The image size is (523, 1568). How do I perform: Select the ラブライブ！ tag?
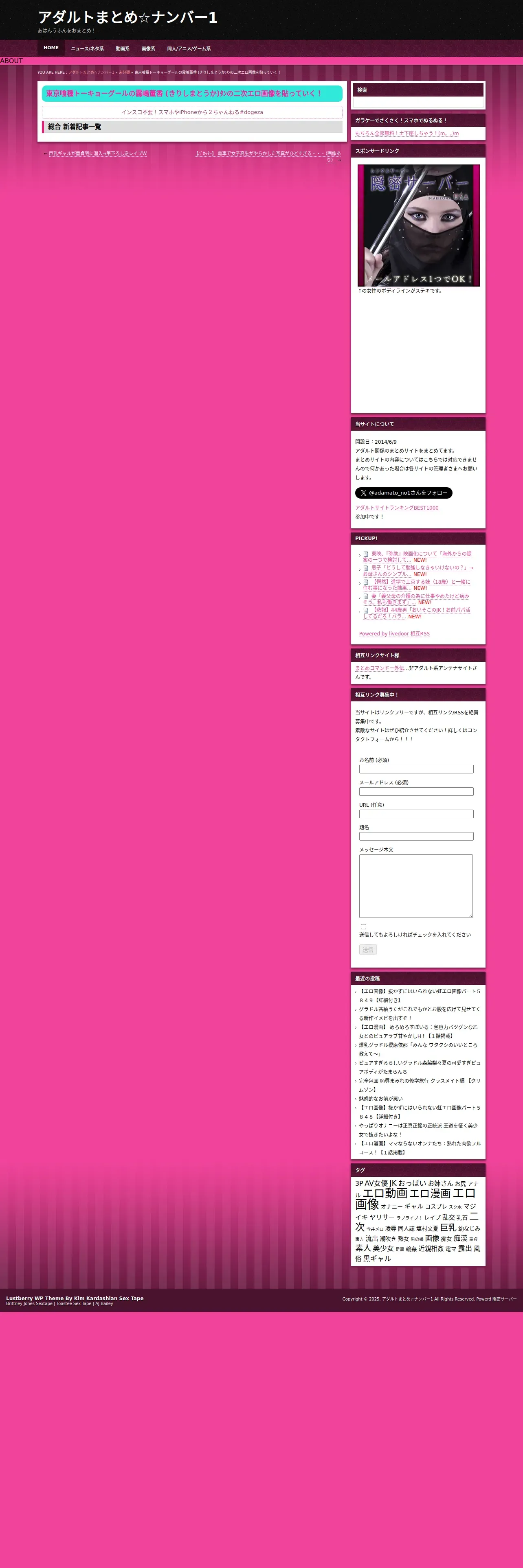point(409,1218)
